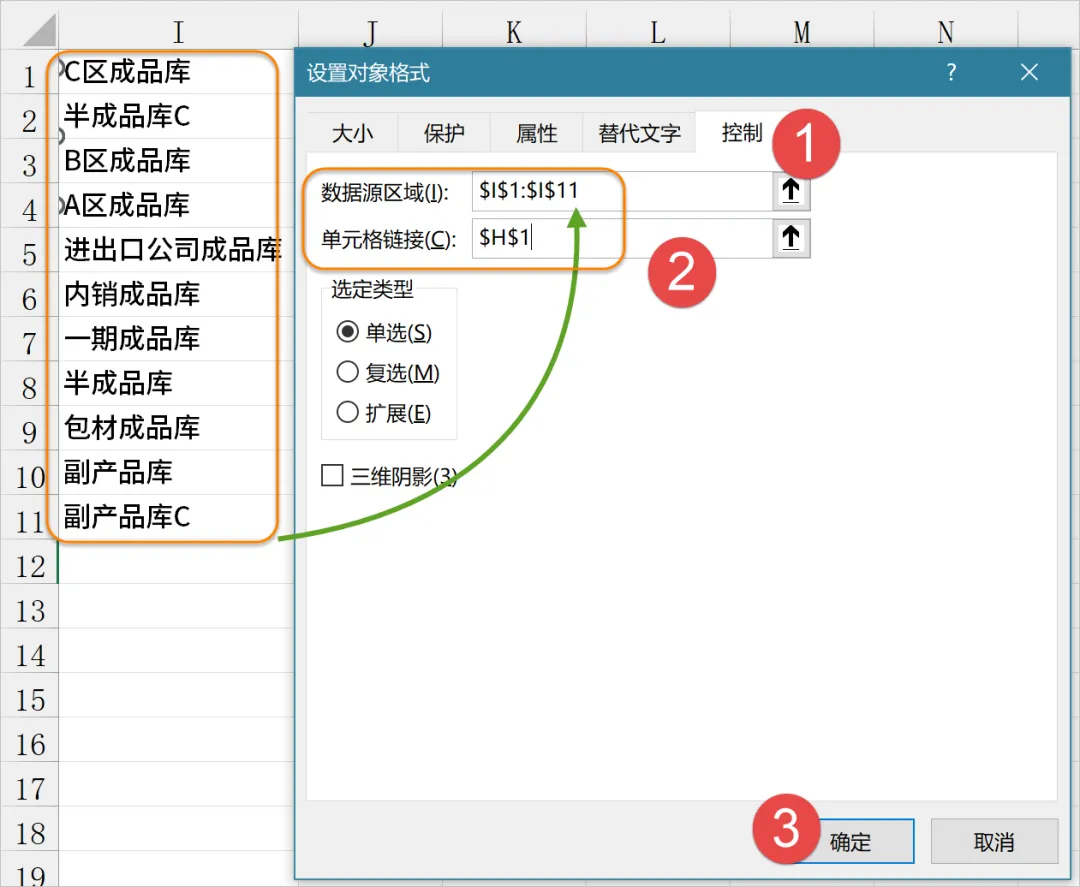
Task: Select column N header
Action: tap(946, 31)
